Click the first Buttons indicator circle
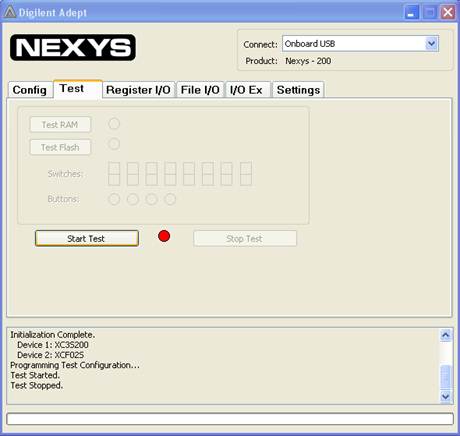Image resolution: width=460 pixels, height=436 pixels. point(114,199)
